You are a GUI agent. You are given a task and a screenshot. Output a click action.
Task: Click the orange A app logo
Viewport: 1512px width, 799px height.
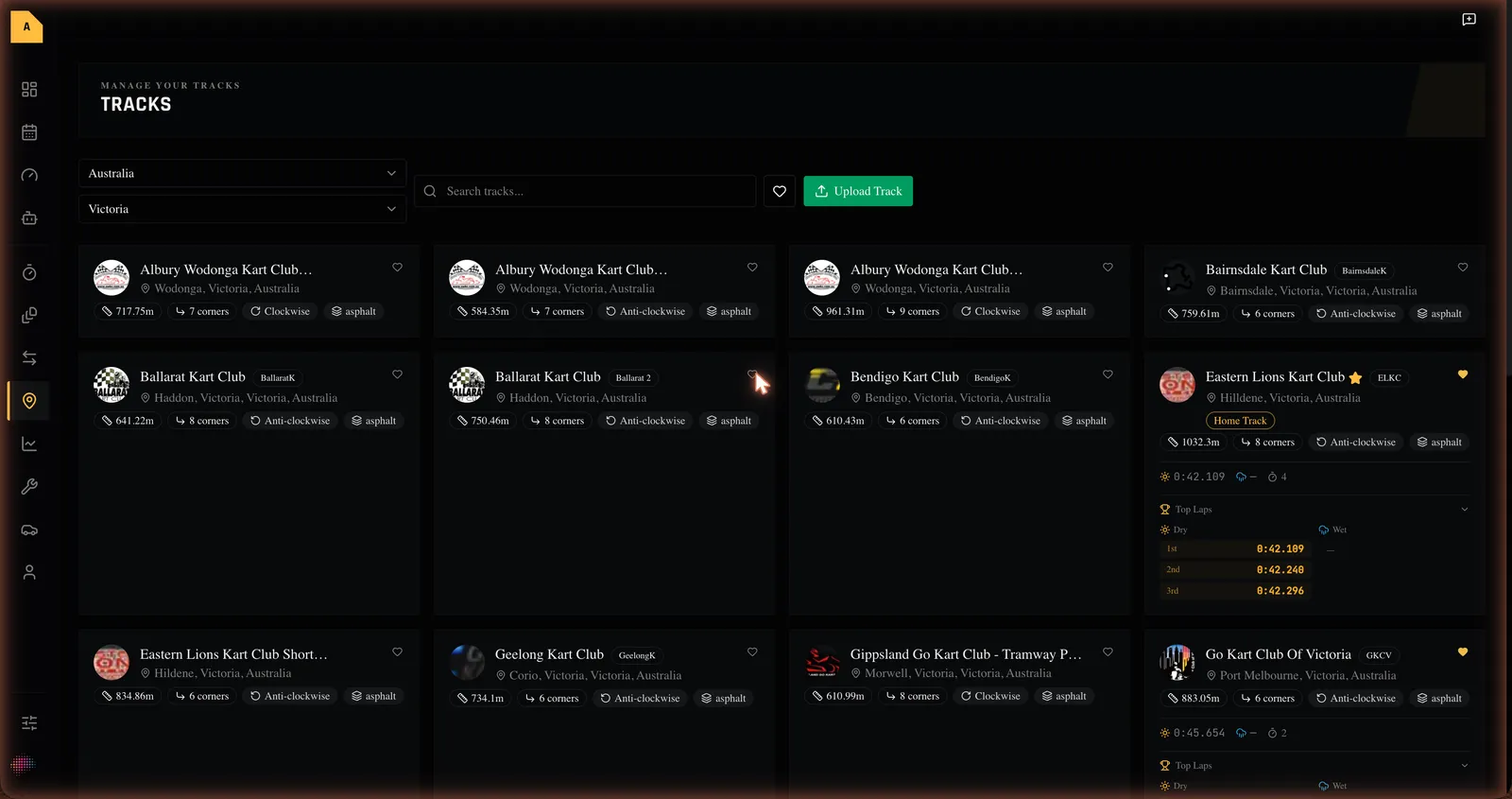26,26
